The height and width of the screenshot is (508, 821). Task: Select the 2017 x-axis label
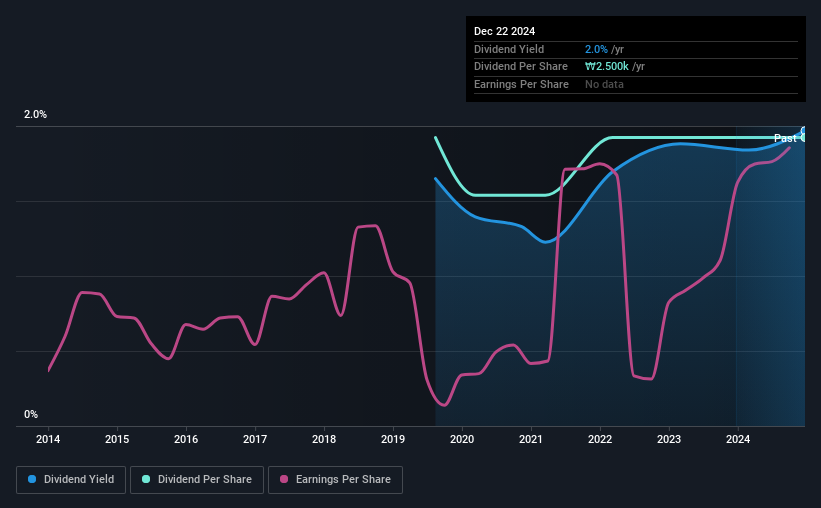click(x=255, y=439)
